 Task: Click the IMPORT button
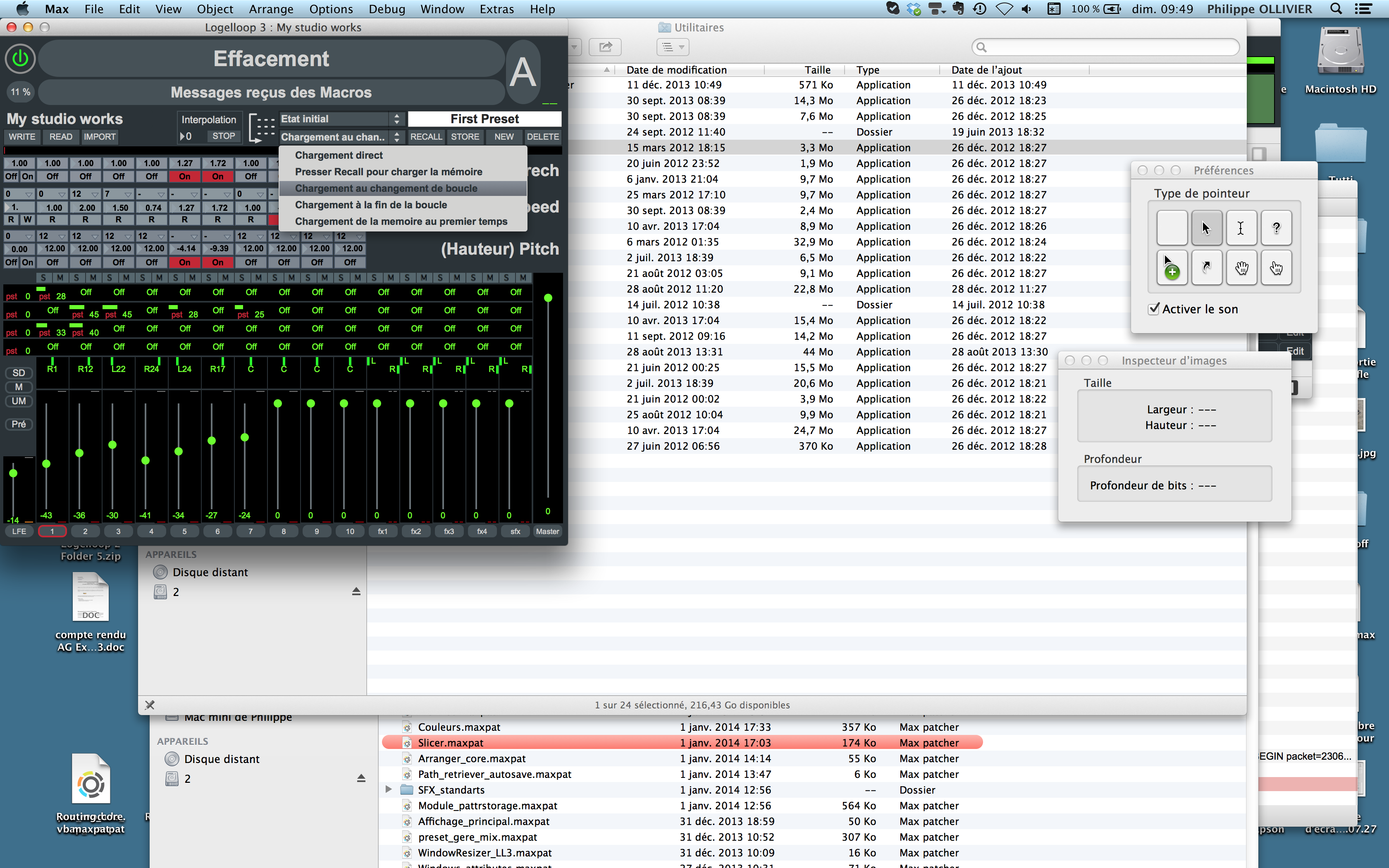click(99, 137)
